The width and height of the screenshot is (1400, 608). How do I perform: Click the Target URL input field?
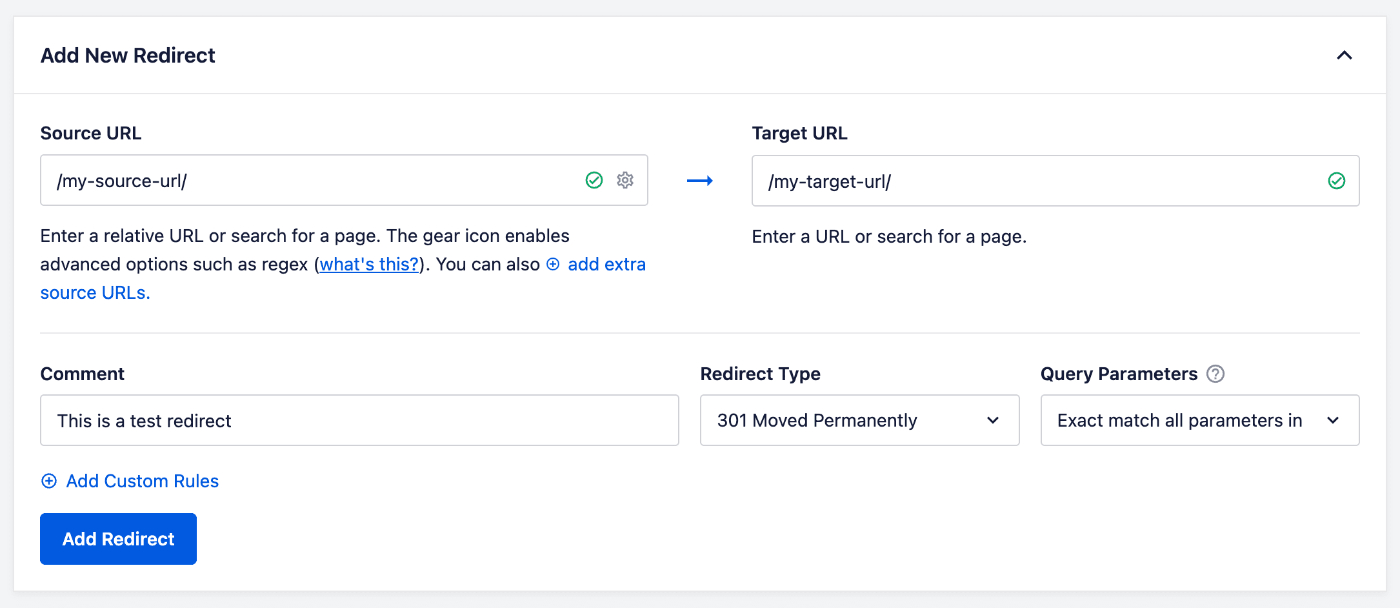1000,180
